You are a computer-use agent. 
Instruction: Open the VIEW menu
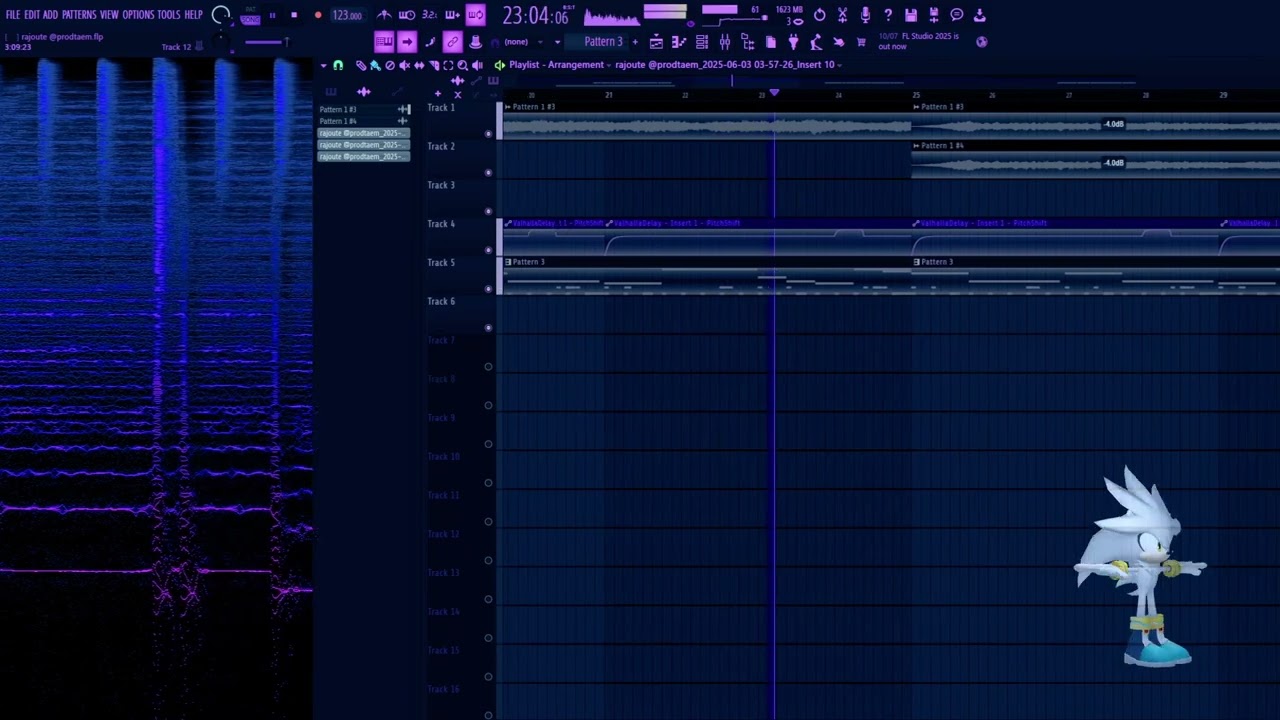pyautogui.click(x=109, y=15)
